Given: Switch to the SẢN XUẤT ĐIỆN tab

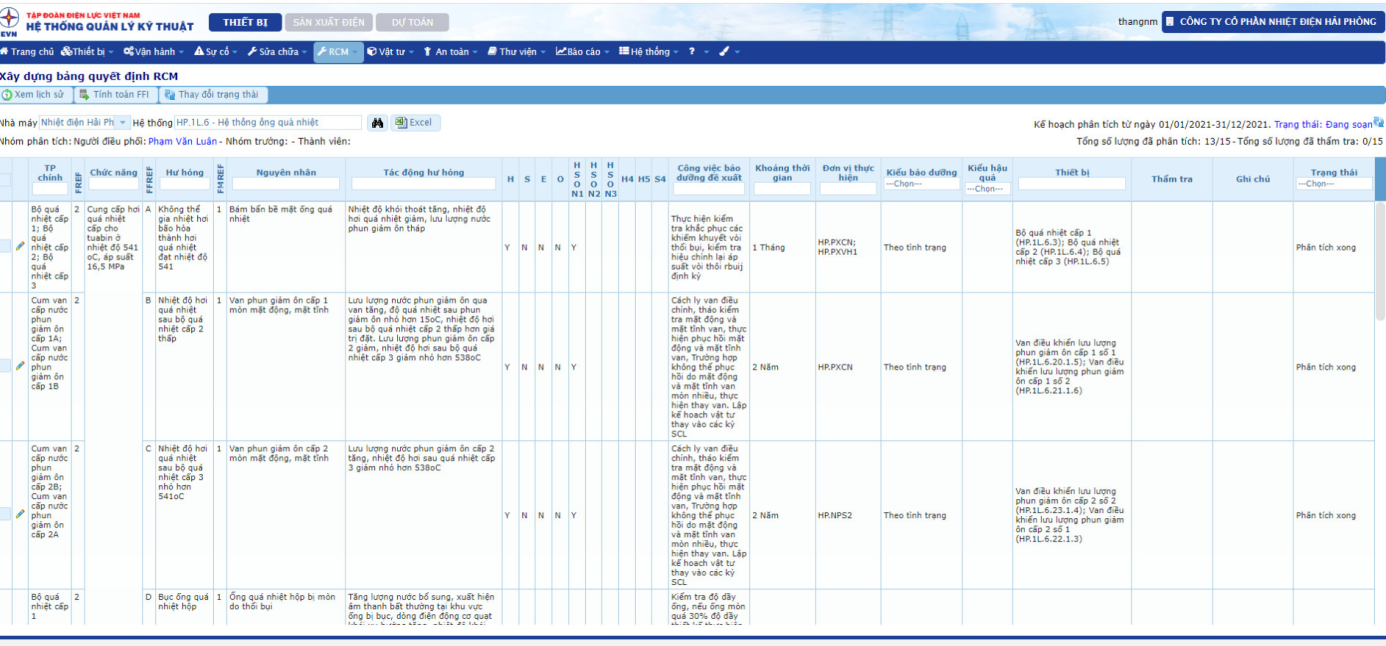Looking at the screenshot, I should click(330, 22).
